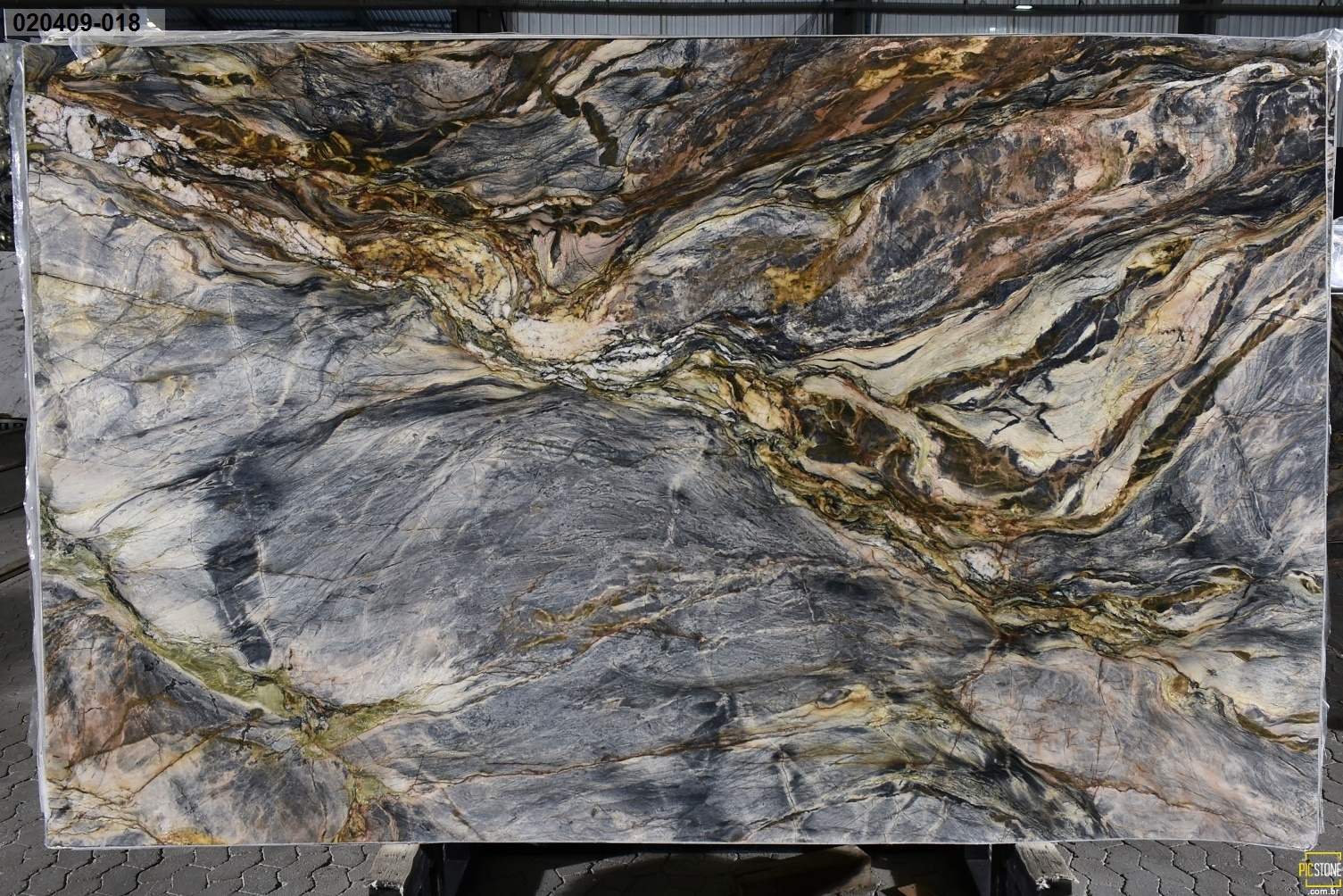Click the green vein in the lower-left slab area
This screenshot has height=896, width=1343.
(223, 662)
